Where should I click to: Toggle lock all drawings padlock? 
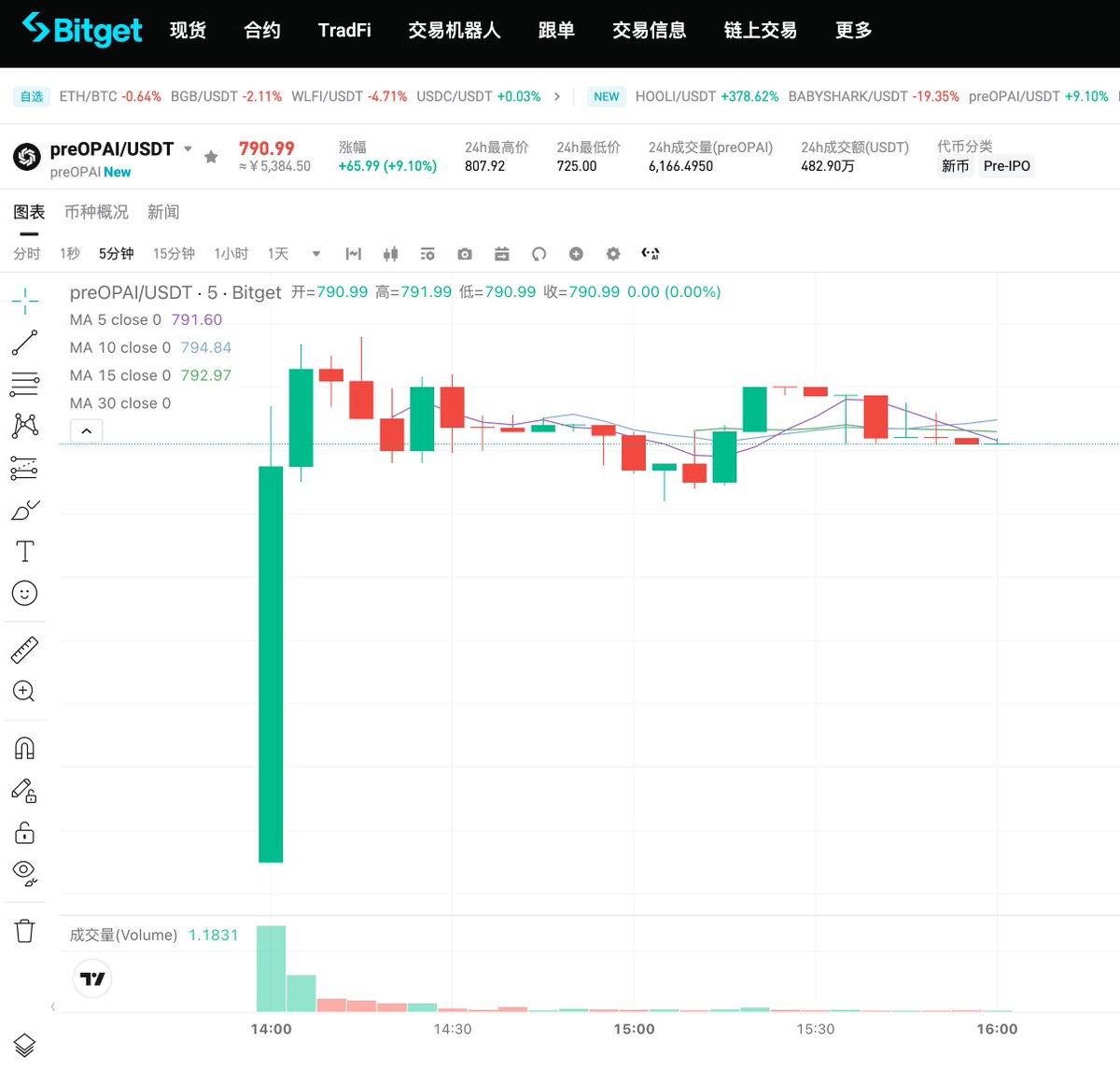click(25, 832)
